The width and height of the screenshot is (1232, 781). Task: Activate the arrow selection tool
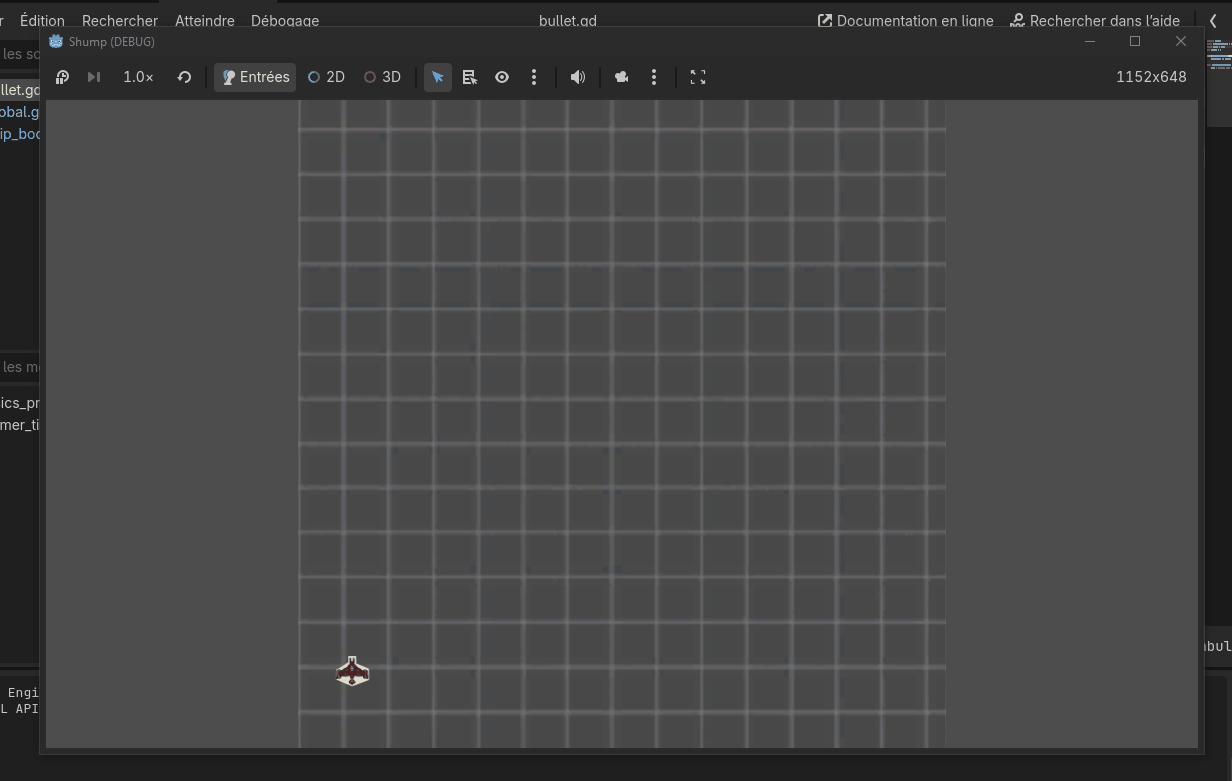click(x=438, y=77)
